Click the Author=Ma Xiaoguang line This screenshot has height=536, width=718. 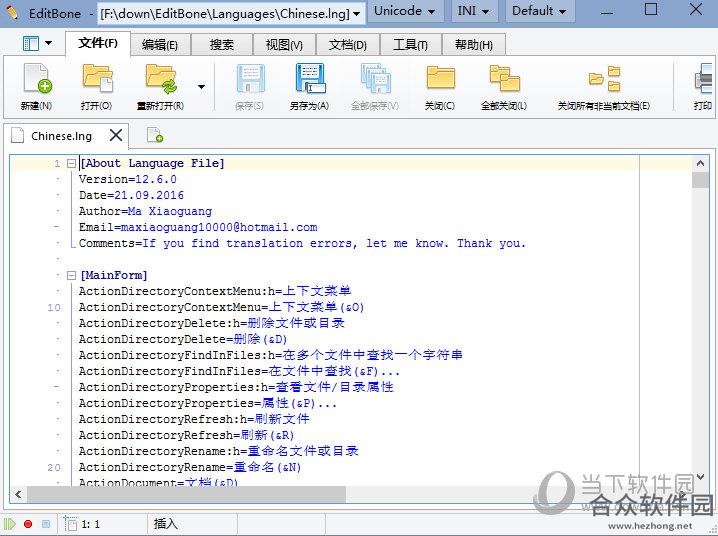[x=145, y=211]
